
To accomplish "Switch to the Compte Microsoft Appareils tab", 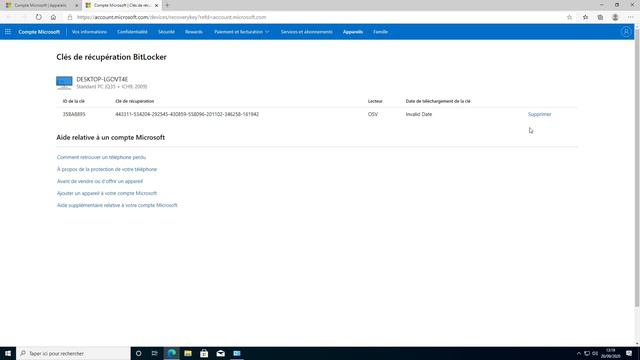I will coord(40,5).
